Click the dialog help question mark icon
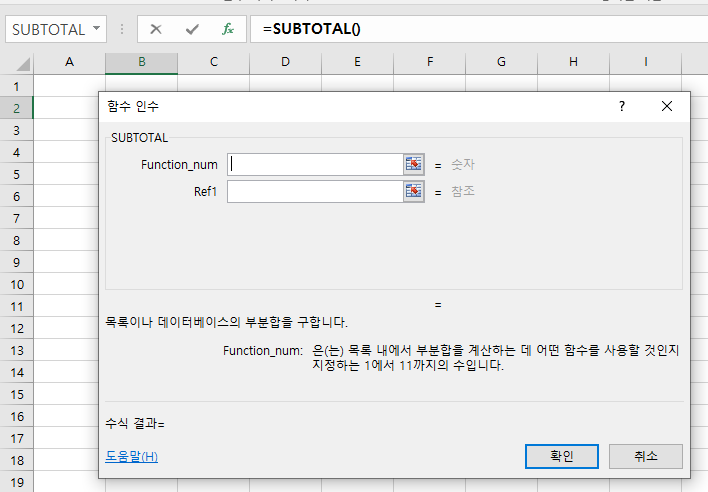 tap(621, 106)
